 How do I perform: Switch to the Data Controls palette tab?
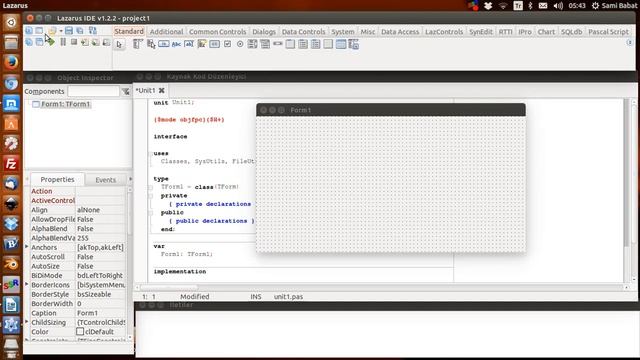[x=303, y=31]
